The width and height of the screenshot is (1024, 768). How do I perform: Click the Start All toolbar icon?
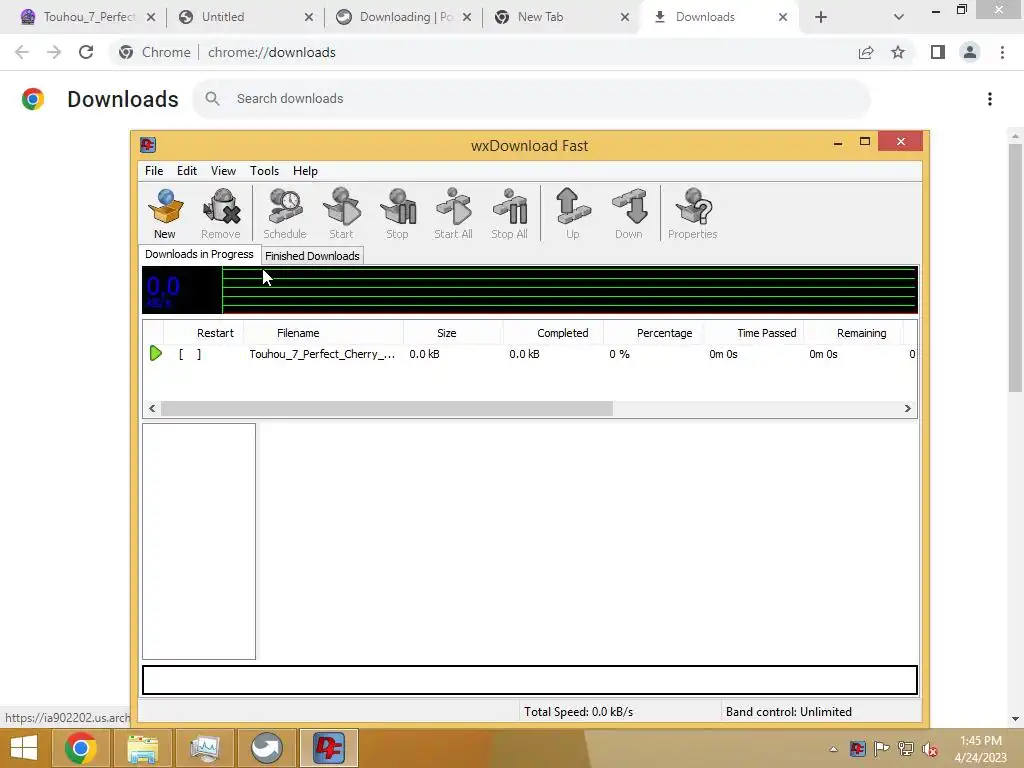(x=453, y=213)
